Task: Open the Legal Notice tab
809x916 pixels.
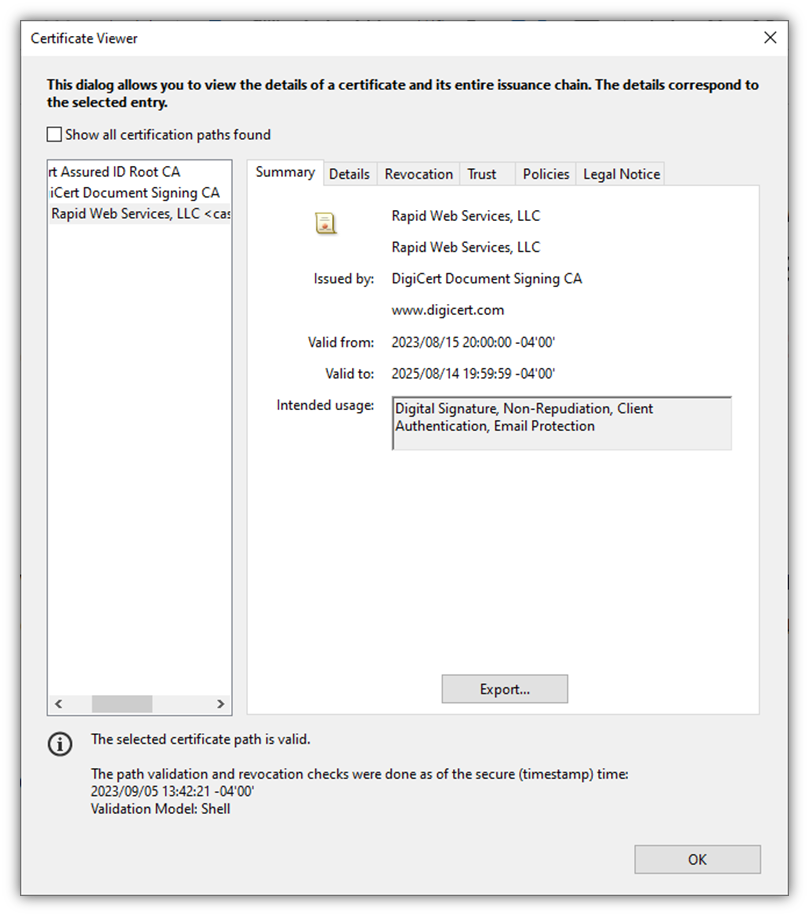Action: (621, 174)
